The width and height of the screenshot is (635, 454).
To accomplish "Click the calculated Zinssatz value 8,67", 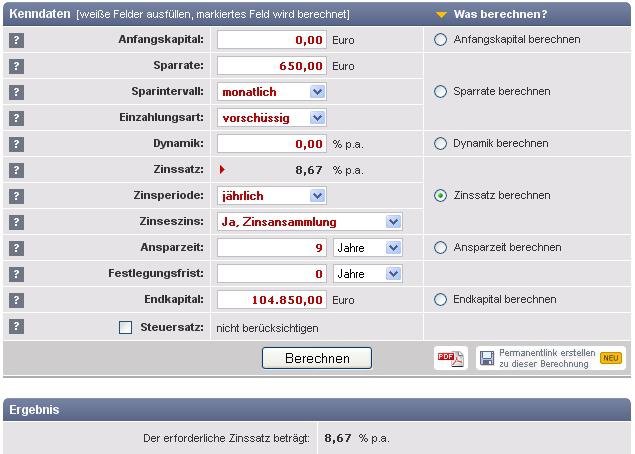I will coord(309,170).
